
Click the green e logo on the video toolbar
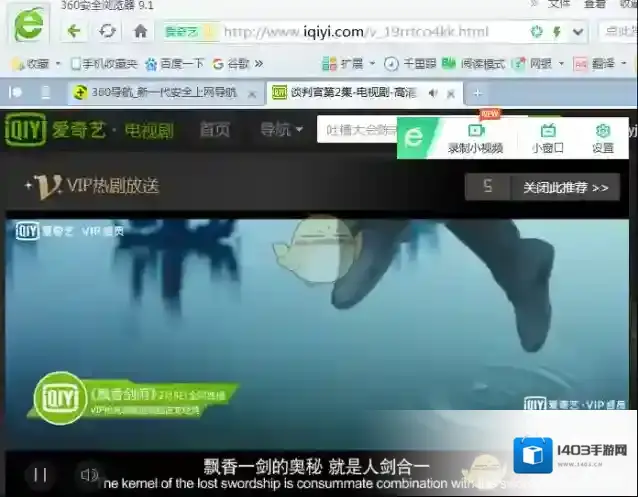(x=414, y=138)
